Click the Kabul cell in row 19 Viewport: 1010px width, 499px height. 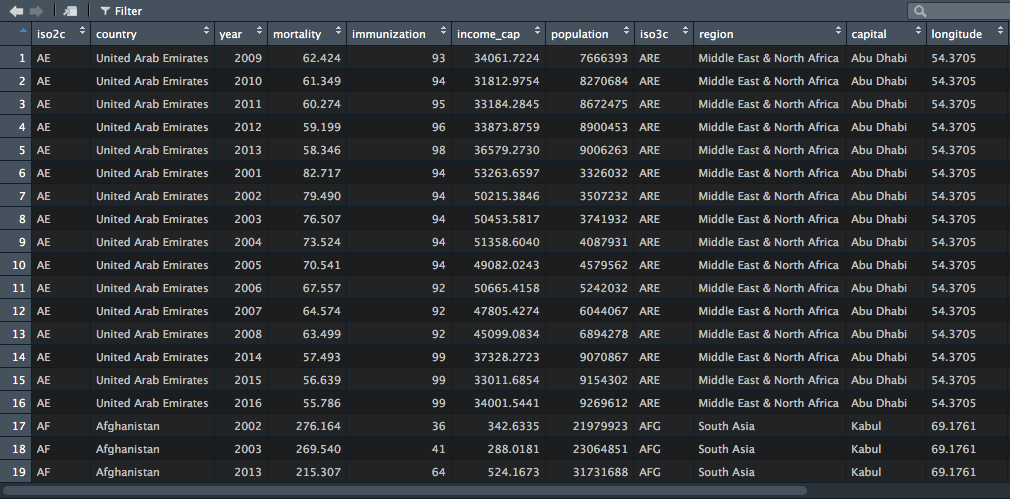tap(866, 472)
